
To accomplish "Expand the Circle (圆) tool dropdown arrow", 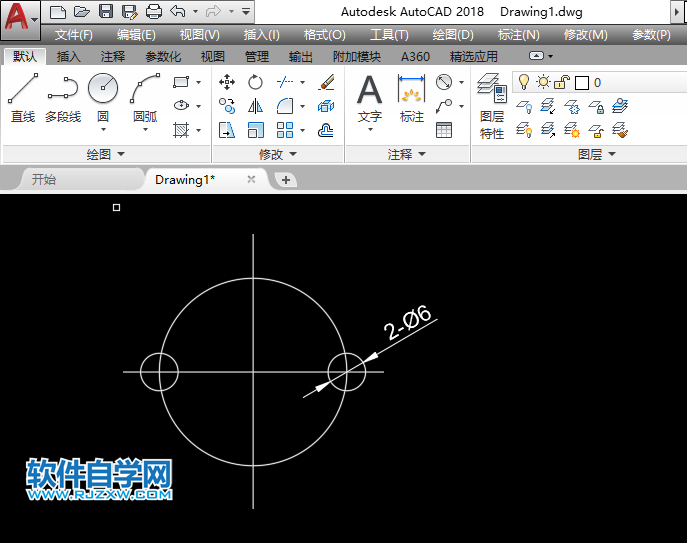I will coord(103,132).
